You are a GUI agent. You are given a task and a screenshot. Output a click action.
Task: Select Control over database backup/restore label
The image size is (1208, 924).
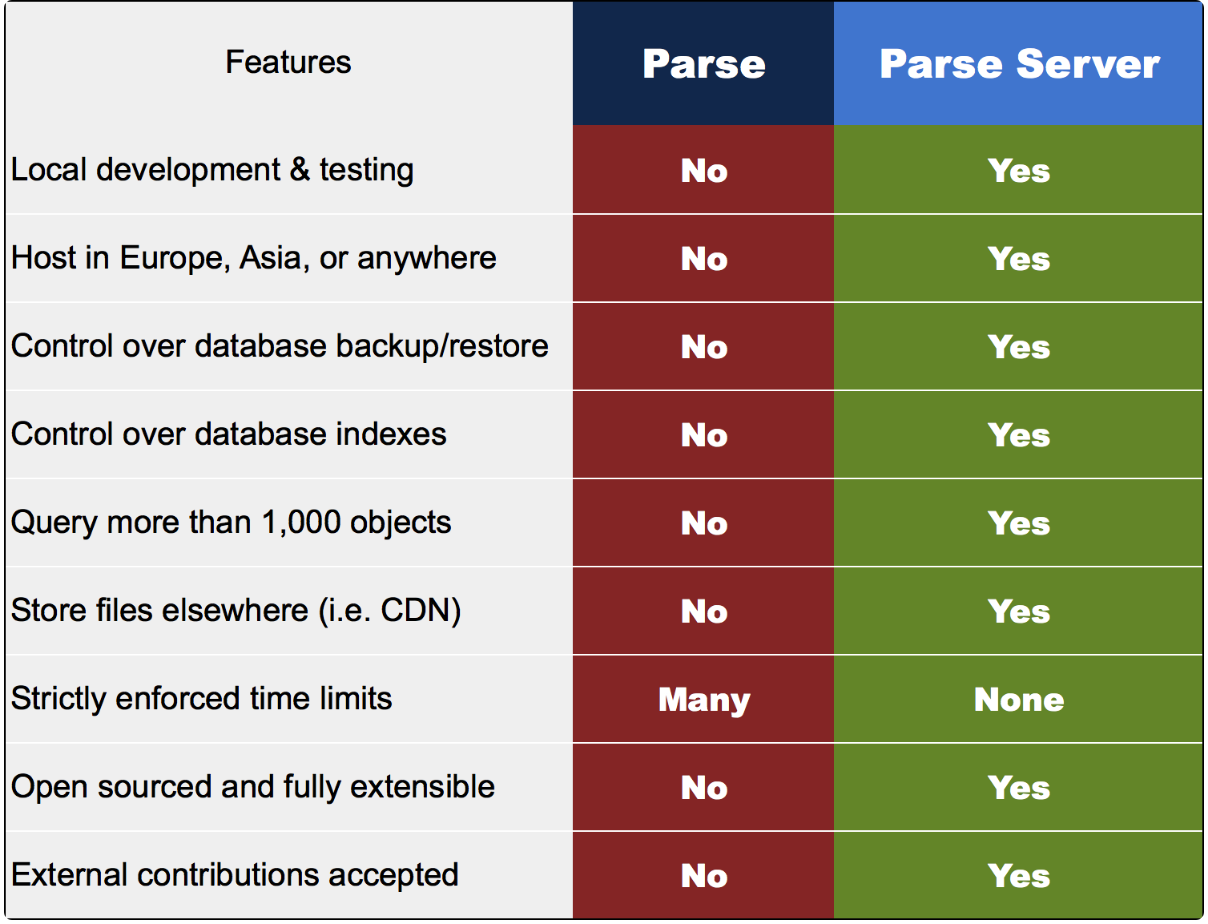pyautogui.click(x=280, y=346)
